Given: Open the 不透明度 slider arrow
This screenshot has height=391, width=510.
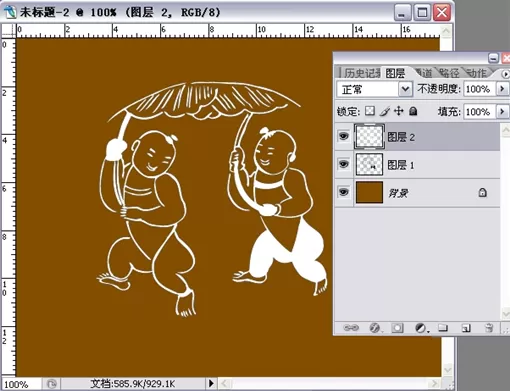Looking at the screenshot, I should [x=502, y=89].
